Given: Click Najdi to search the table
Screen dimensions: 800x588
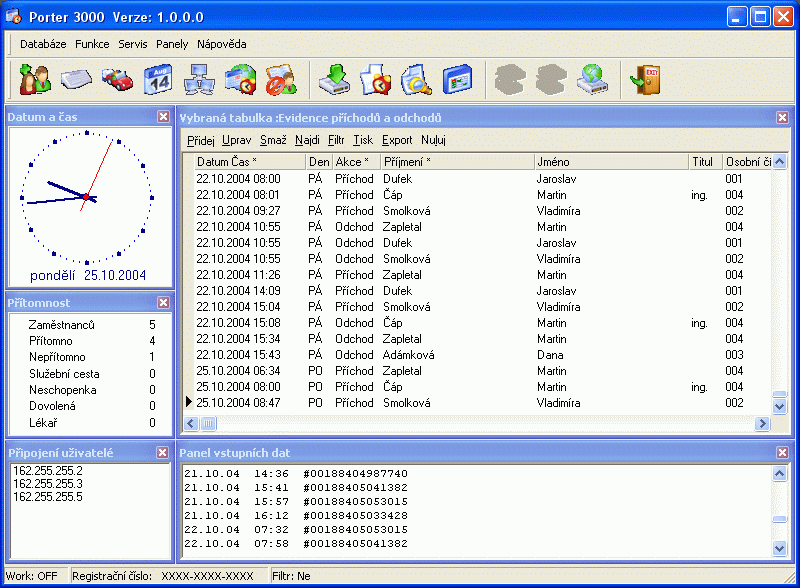Looking at the screenshot, I should coord(307,140).
